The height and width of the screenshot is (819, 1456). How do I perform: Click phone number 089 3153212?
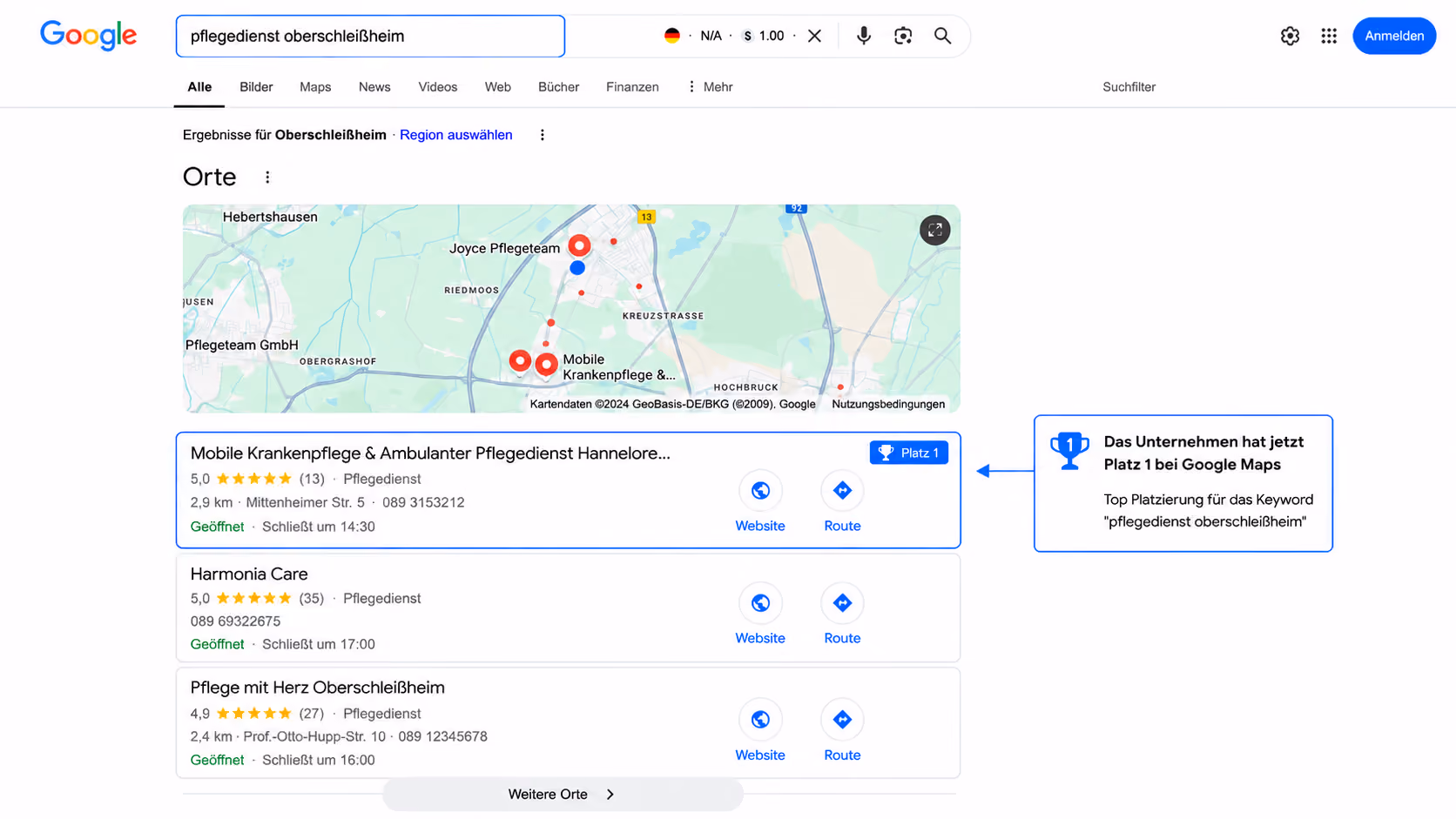point(423,502)
